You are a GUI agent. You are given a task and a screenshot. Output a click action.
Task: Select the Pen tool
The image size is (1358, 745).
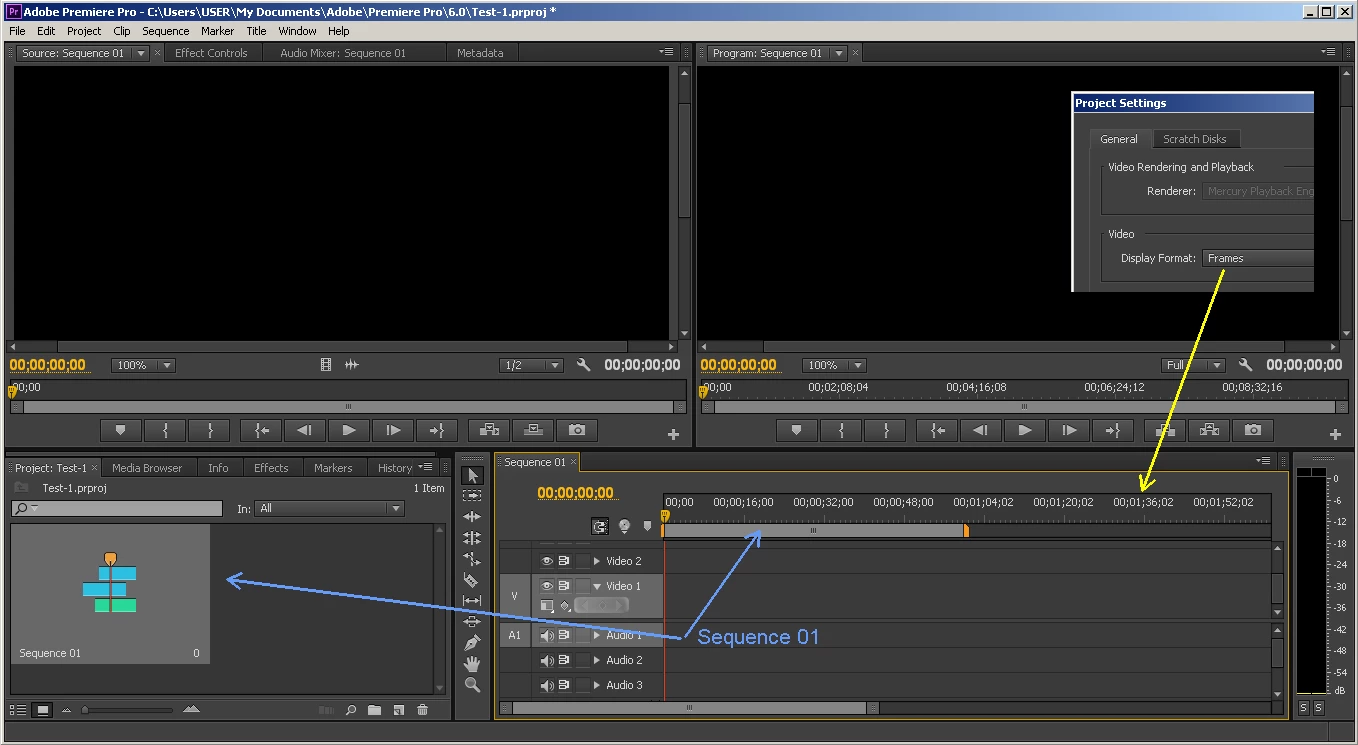[472, 643]
